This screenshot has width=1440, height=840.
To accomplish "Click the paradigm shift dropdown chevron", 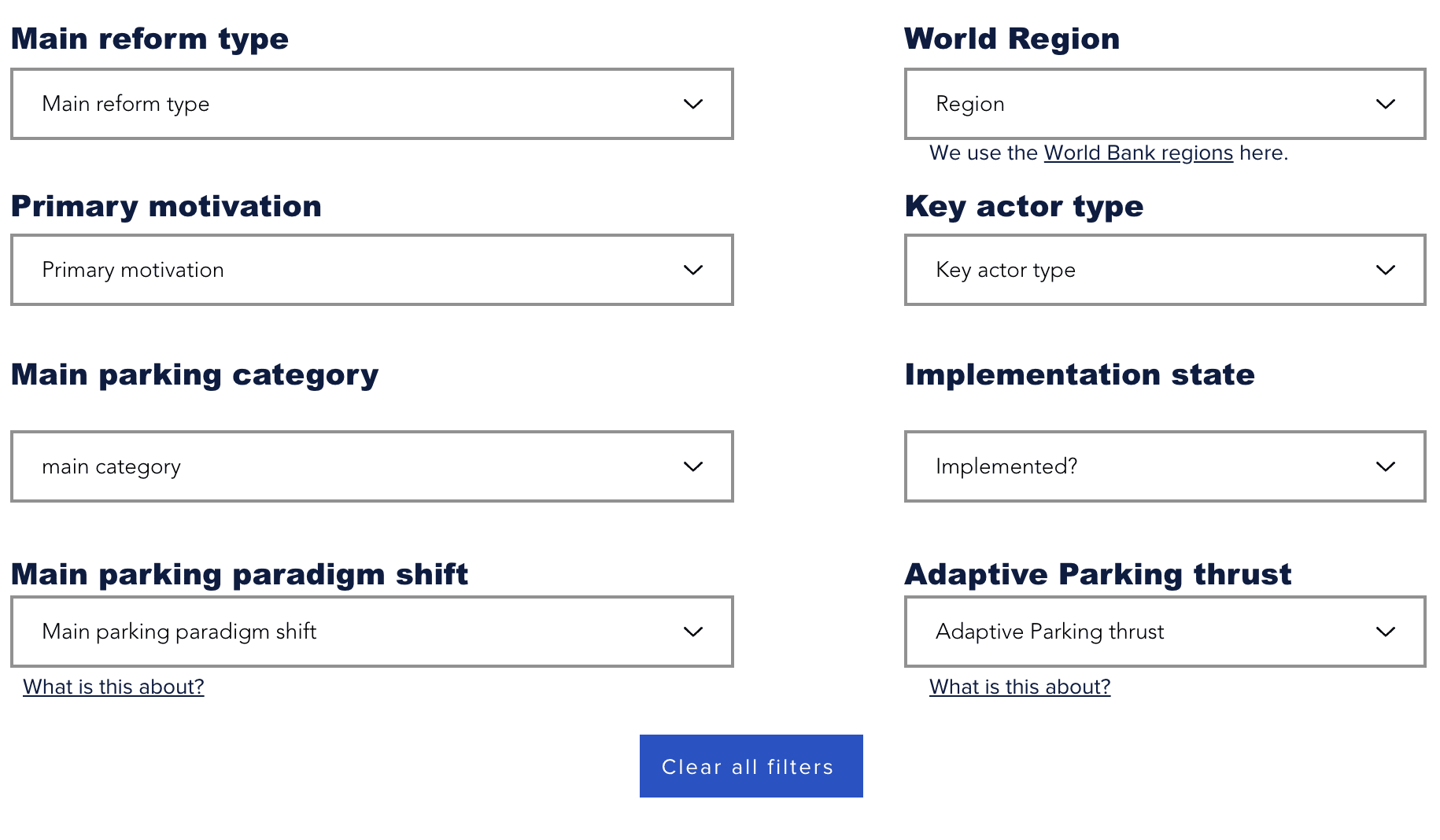I will (692, 632).
